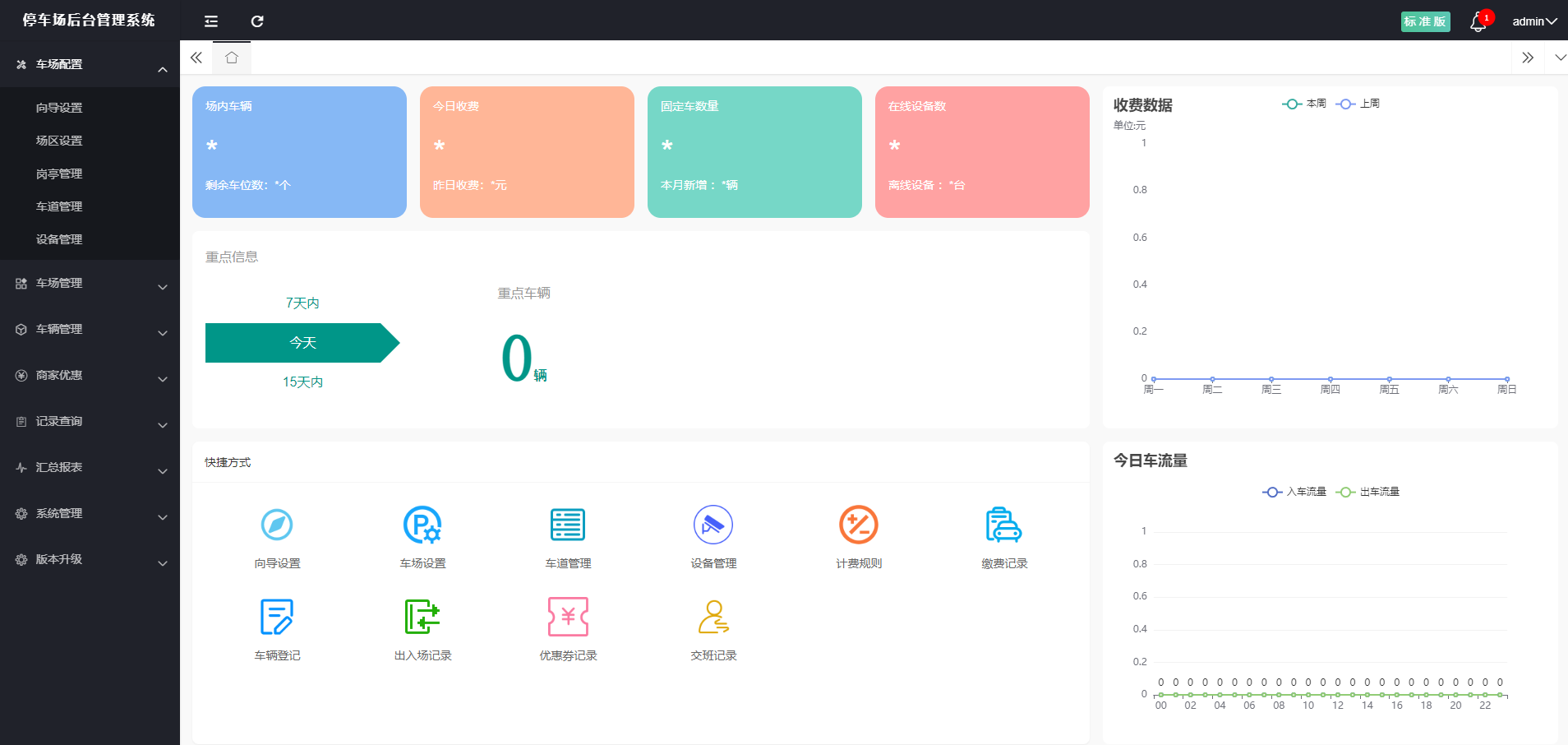Select 岗亭管理 in the sidebar submenu

coord(59,174)
